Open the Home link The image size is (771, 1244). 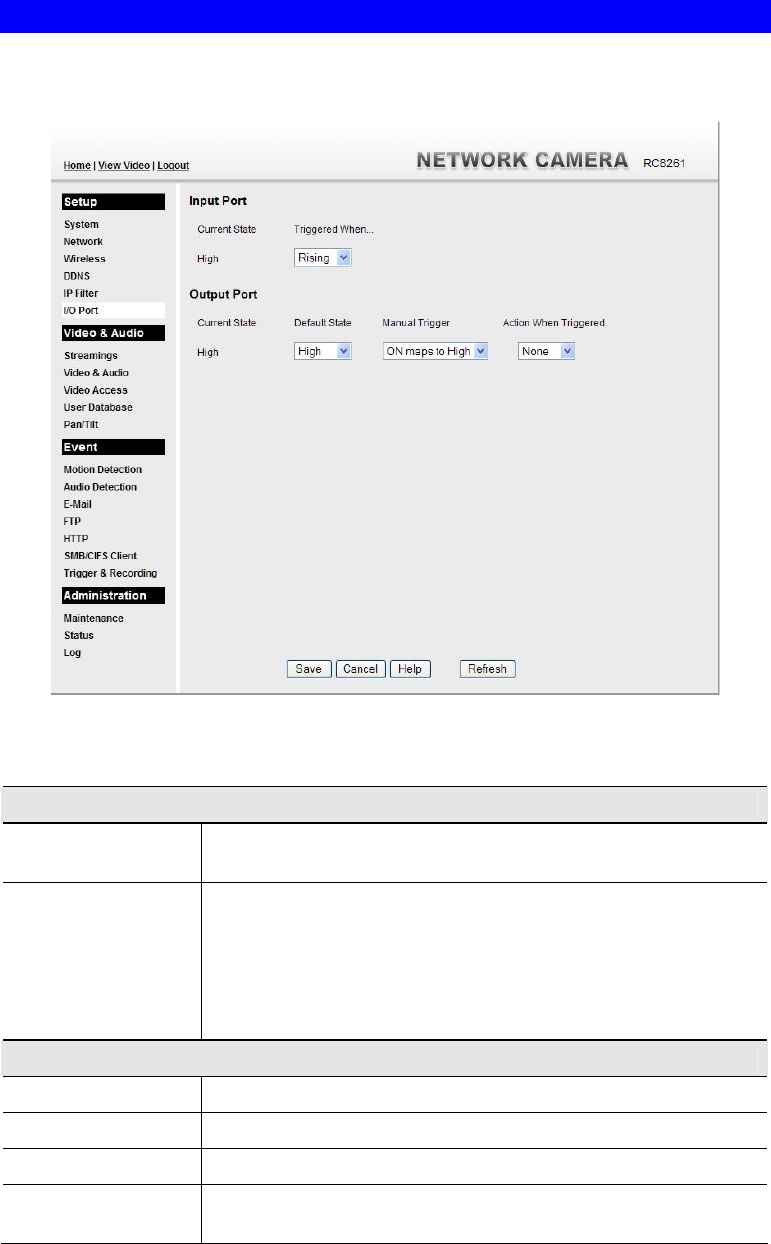[x=76, y=165]
